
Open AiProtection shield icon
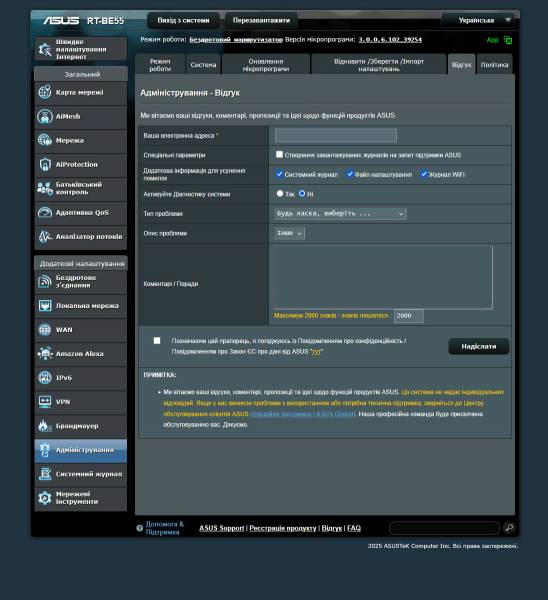(x=45, y=165)
